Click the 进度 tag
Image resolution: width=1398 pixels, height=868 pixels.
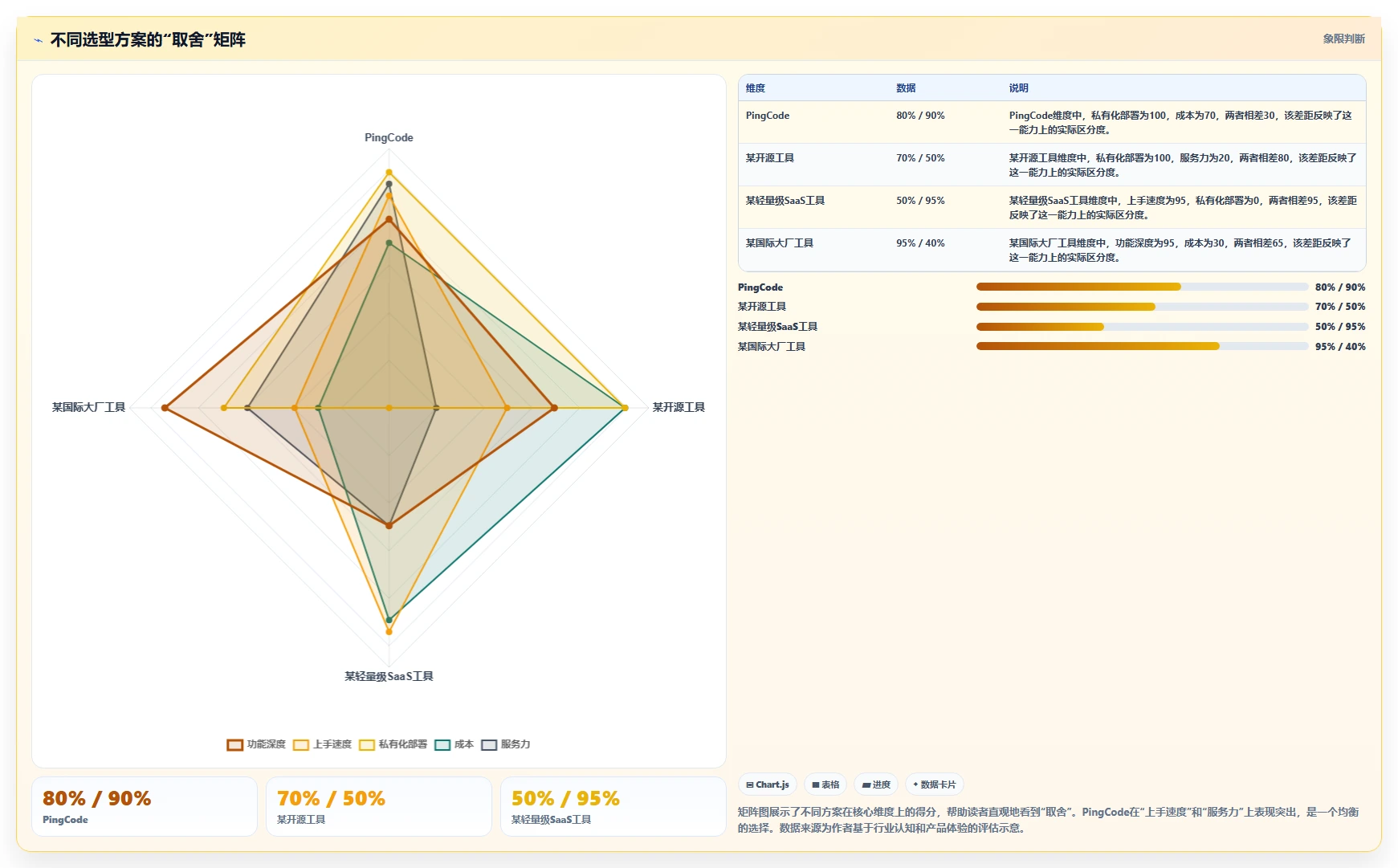coord(876,784)
